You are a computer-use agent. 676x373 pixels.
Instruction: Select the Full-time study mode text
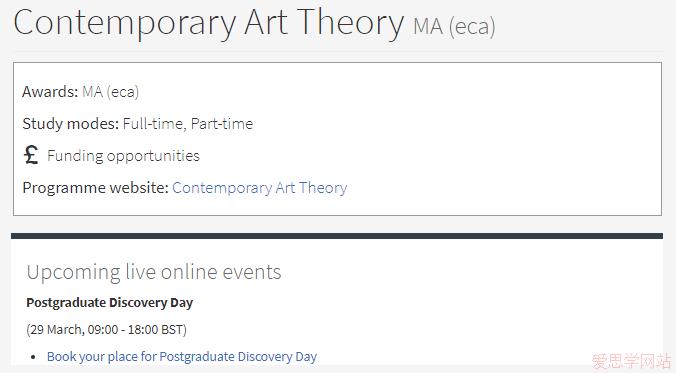coord(154,124)
